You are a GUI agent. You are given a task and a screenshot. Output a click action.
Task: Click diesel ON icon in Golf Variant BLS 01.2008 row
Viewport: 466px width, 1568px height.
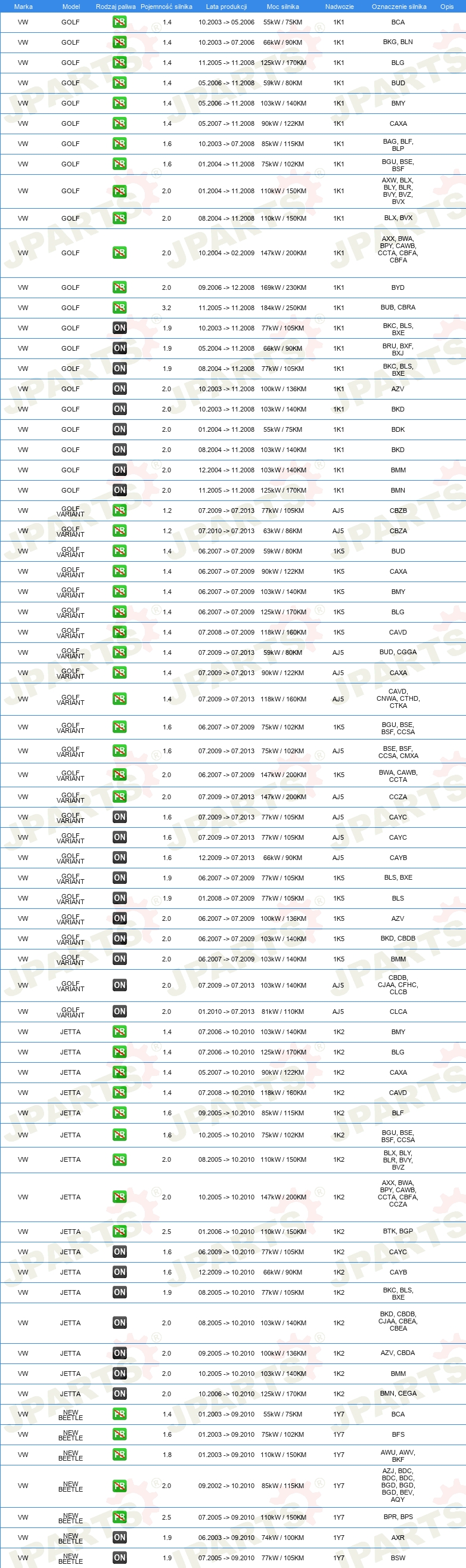120,898
